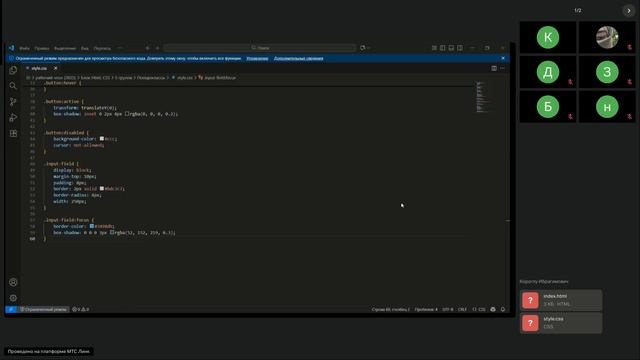The height and width of the screenshot is (360, 640).
Task: Click the customize layout icon in the title bar
Action: 434,48
